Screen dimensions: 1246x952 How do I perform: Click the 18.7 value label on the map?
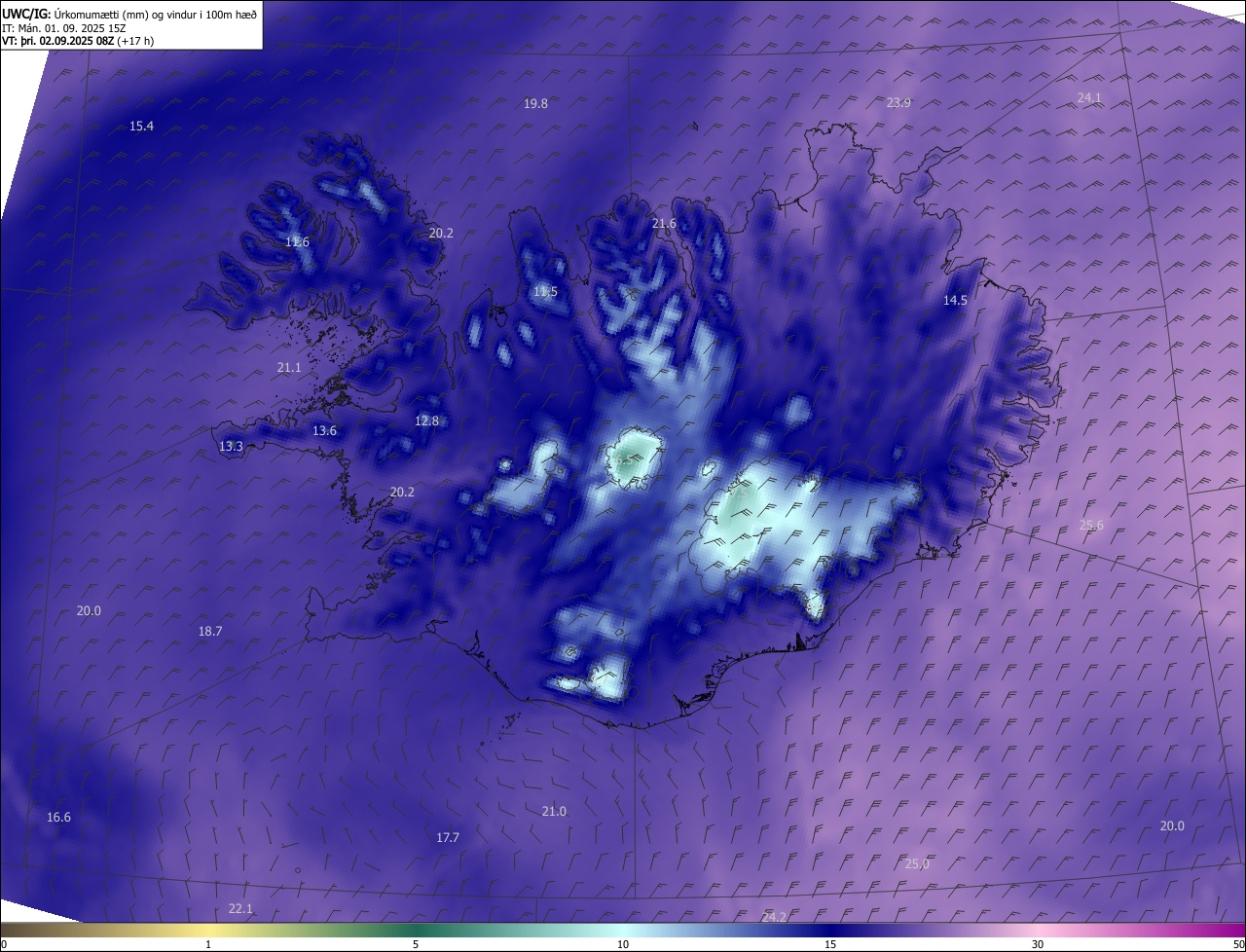pyautogui.click(x=210, y=632)
